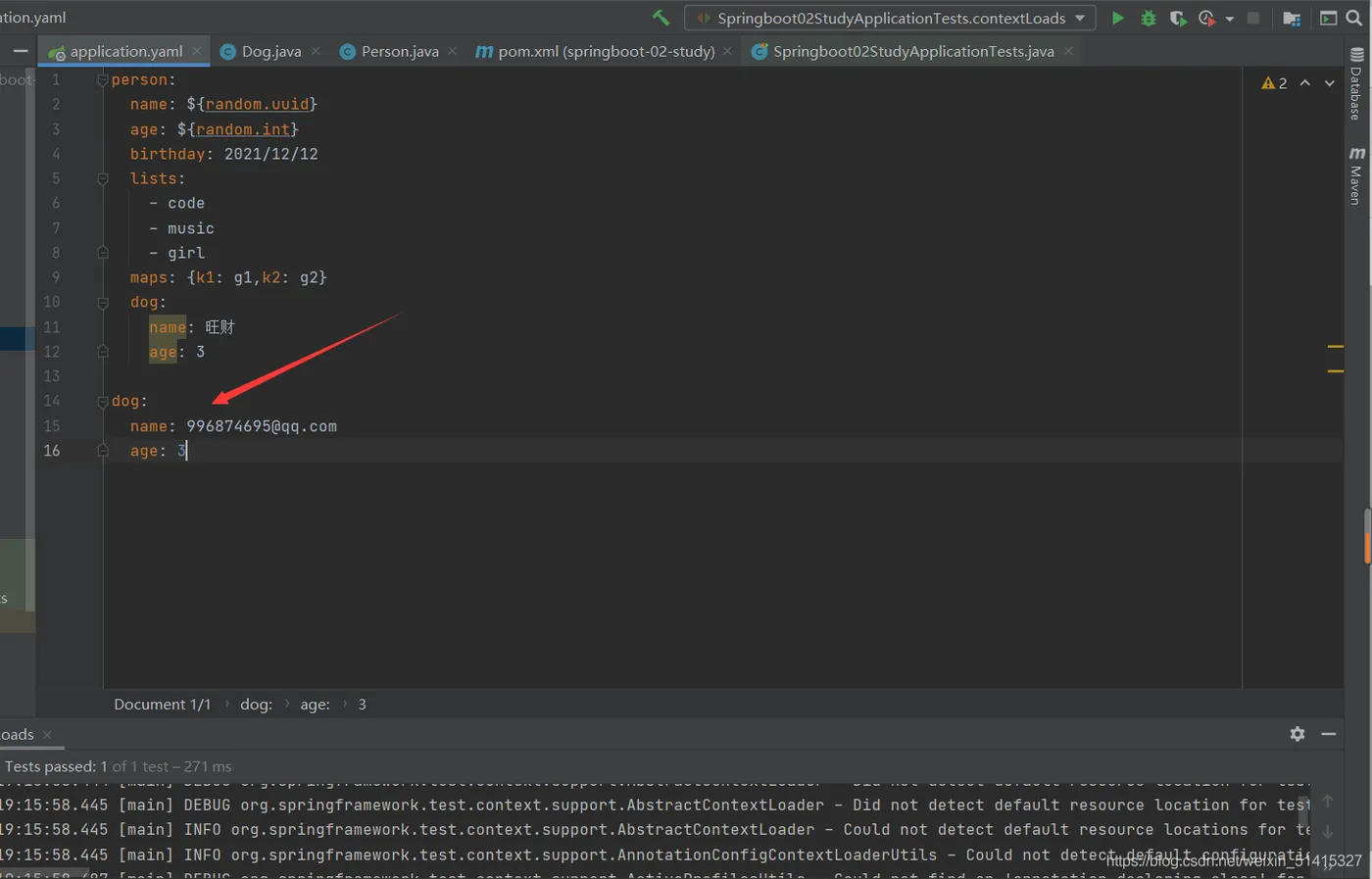Switch to Dog.java tab

(x=271, y=51)
